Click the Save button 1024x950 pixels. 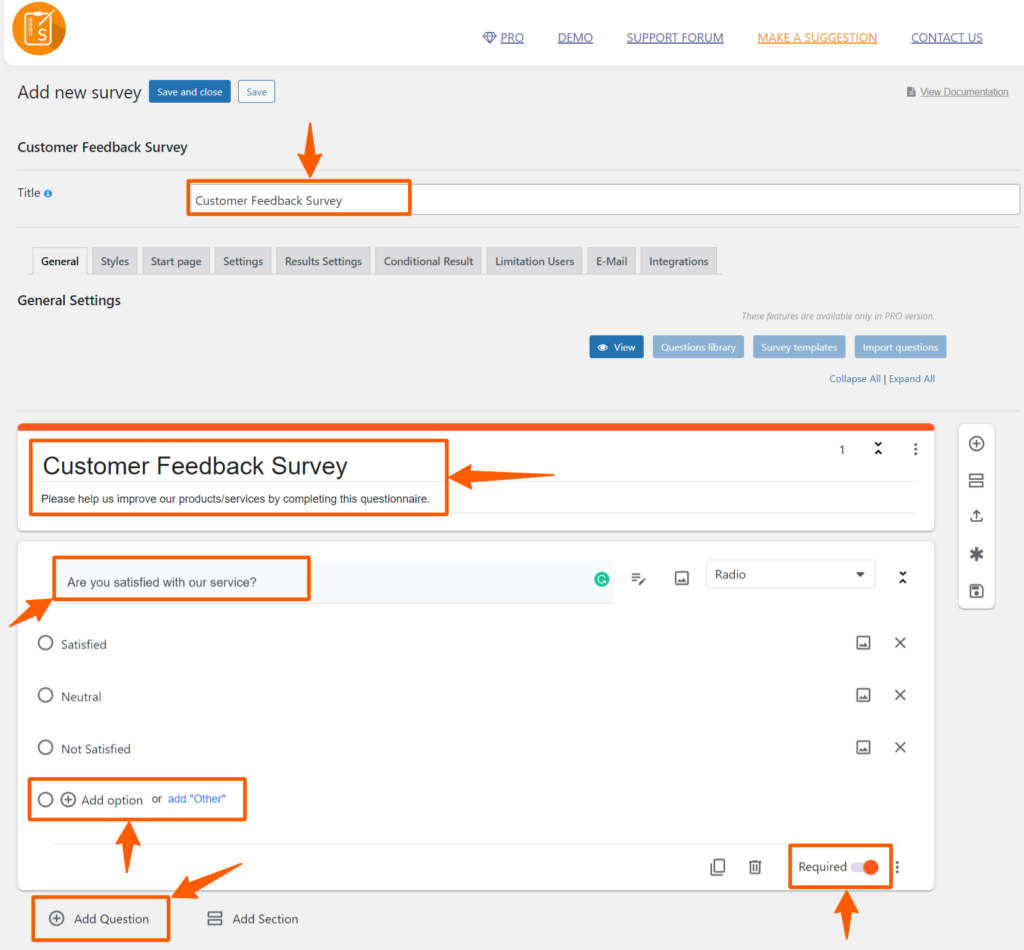pyautogui.click(x=256, y=92)
